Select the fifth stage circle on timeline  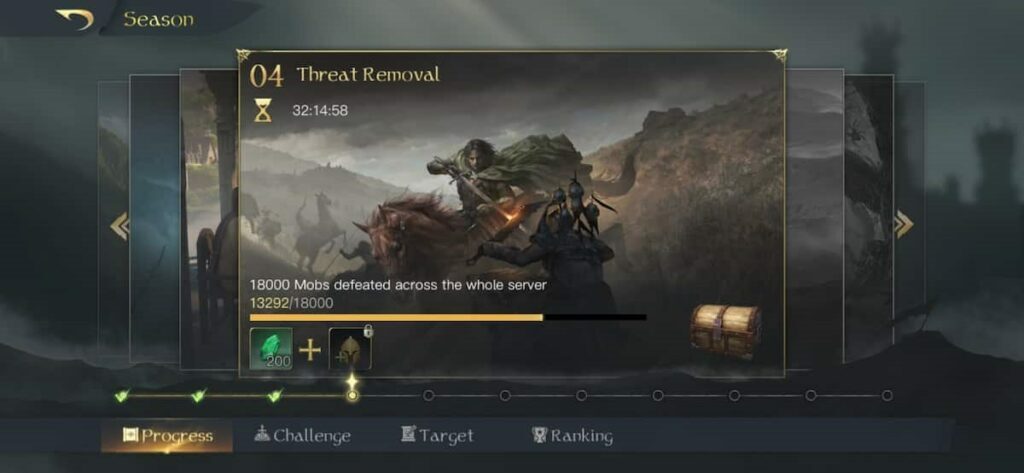(x=428, y=395)
